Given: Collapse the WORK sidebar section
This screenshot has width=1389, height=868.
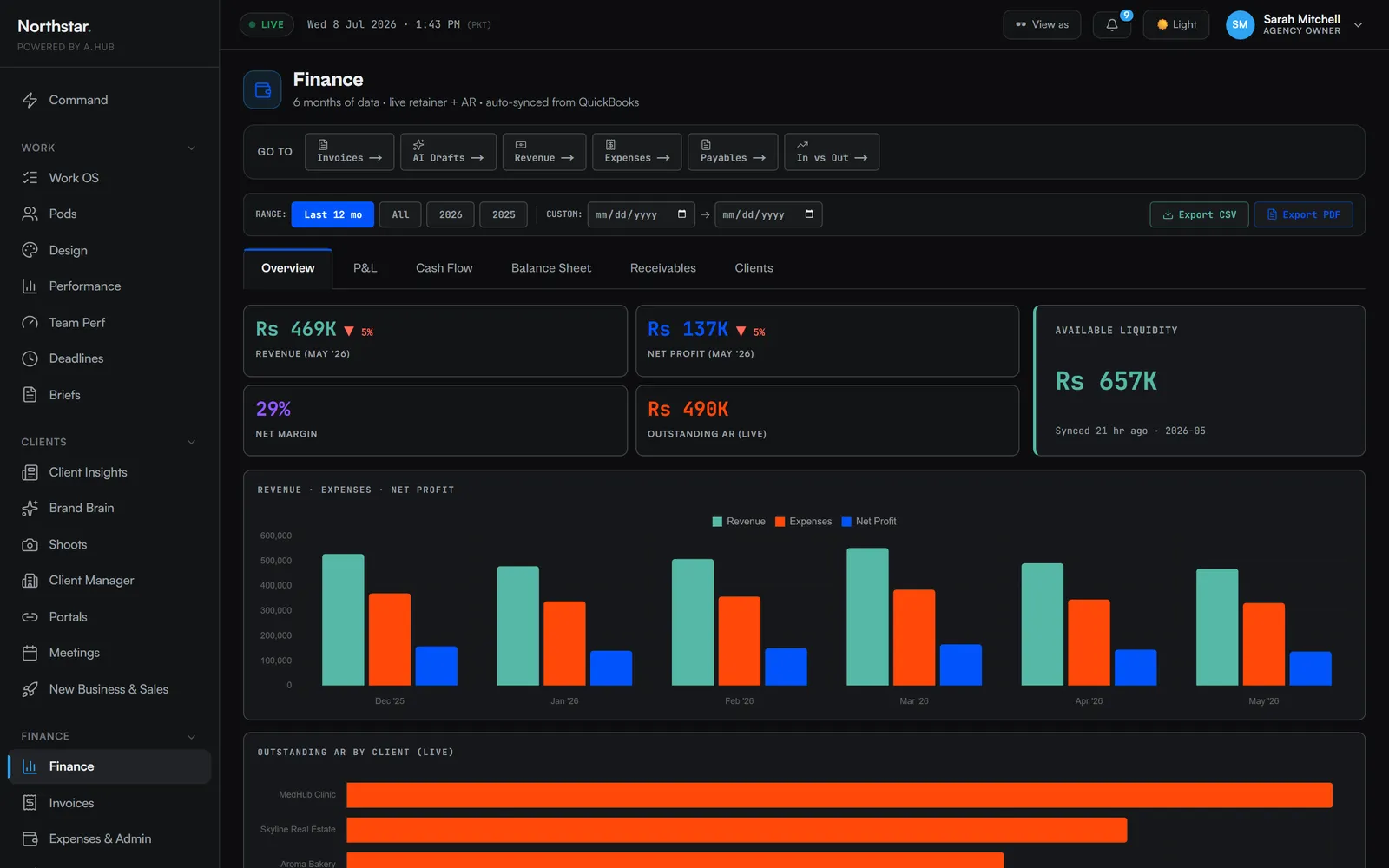Looking at the screenshot, I should tap(192, 148).
